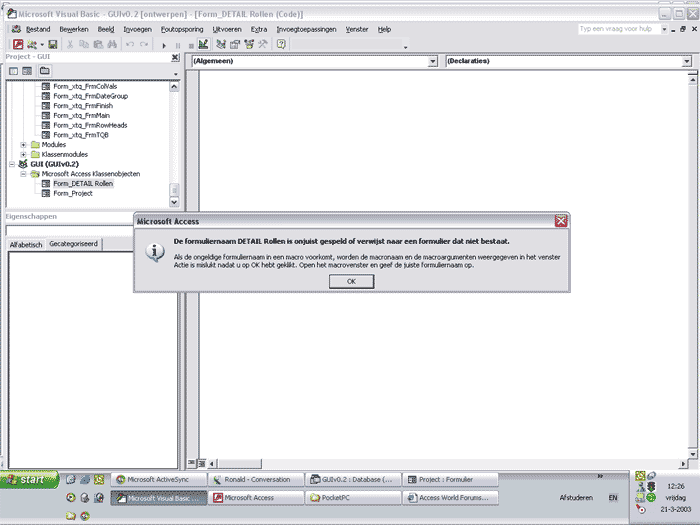Toggle Folders icon in Project pane
This screenshot has width=700, height=525.
tap(45, 71)
